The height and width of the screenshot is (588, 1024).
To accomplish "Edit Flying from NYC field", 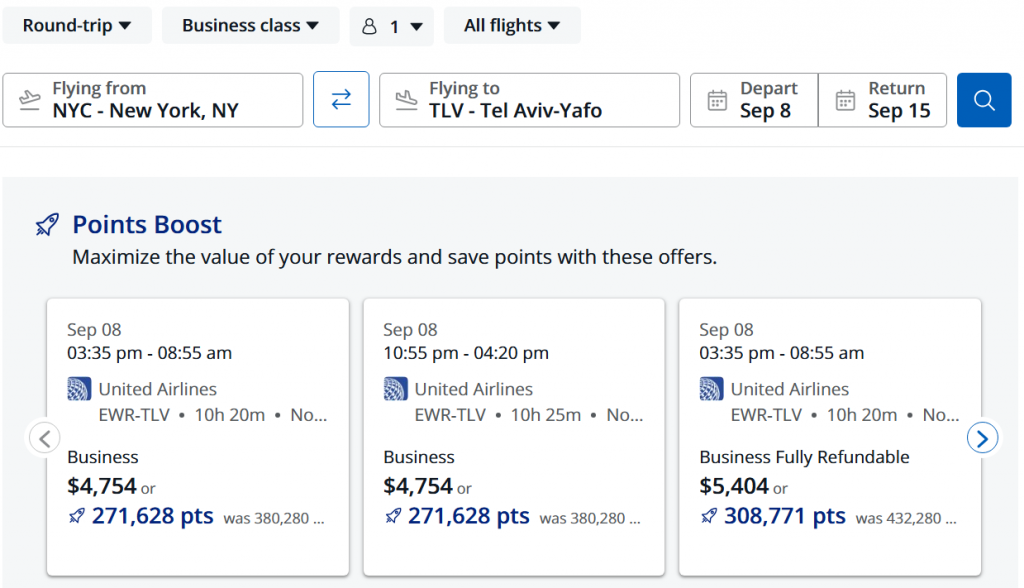I will [153, 100].
